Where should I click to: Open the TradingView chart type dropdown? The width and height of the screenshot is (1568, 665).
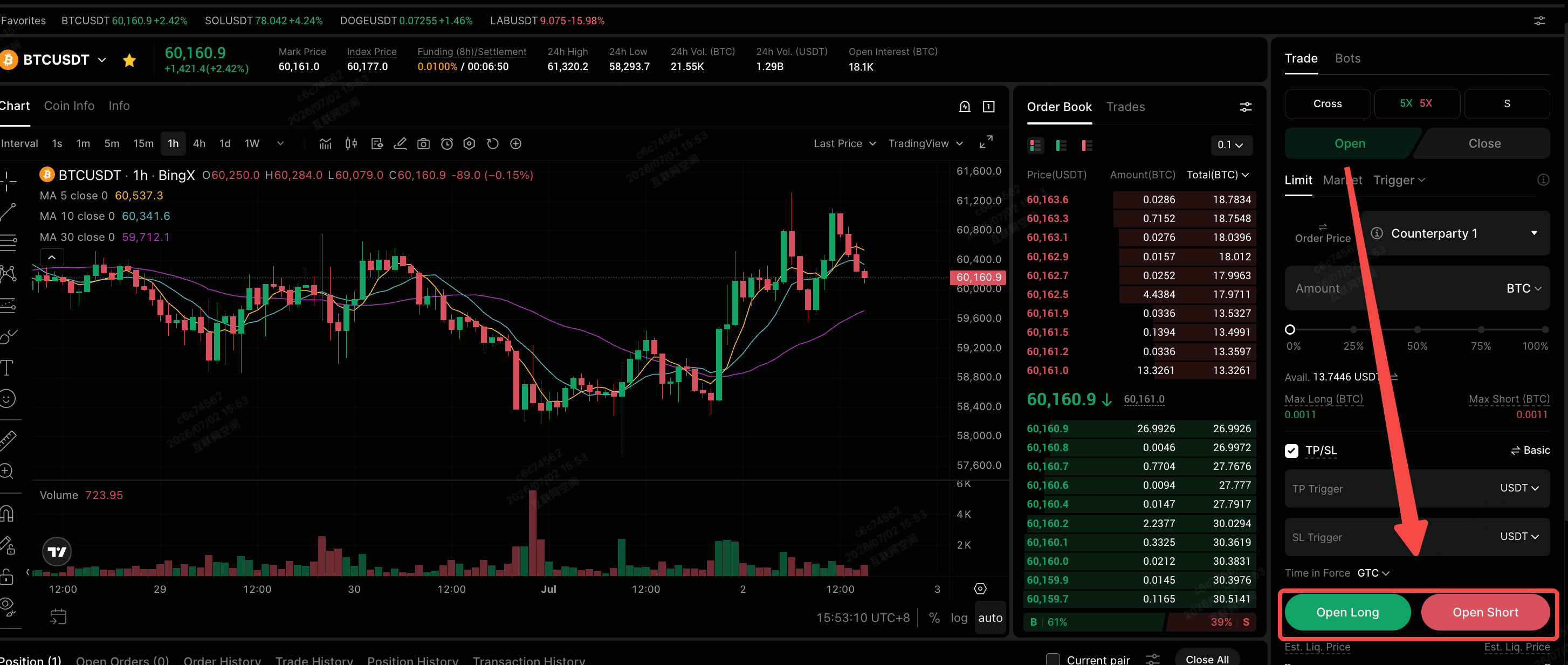[925, 143]
